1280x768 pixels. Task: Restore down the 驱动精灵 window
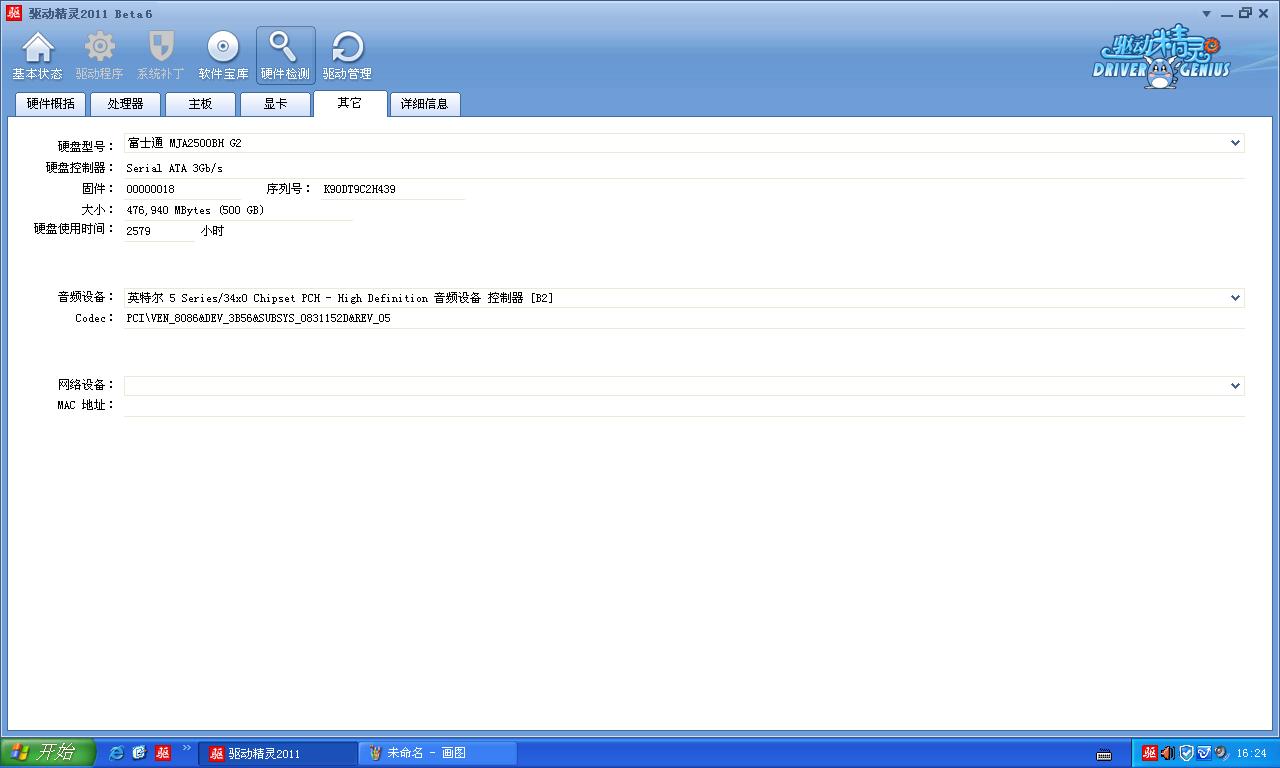pos(1245,14)
